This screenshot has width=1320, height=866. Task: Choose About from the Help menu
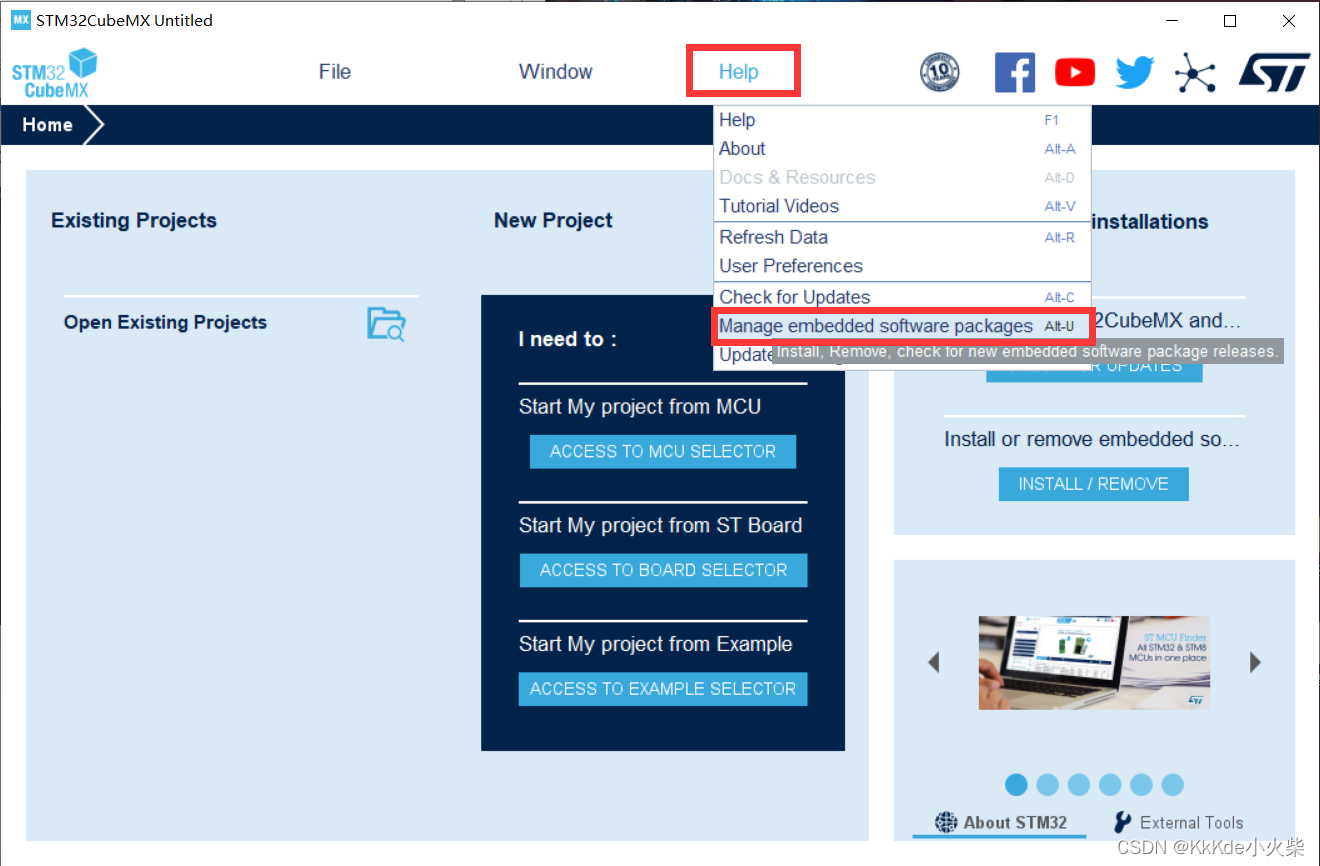[902, 149]
